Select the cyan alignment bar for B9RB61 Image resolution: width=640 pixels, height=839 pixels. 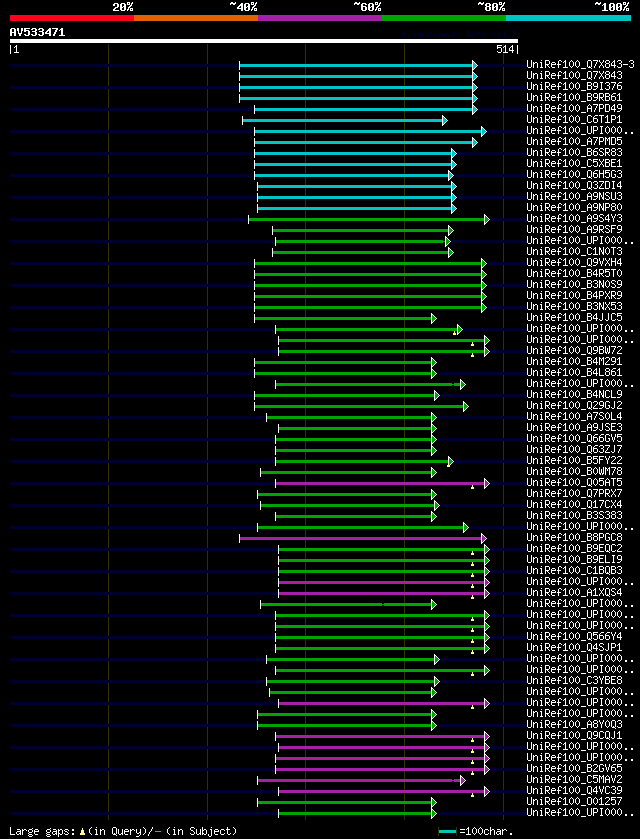coord(358,98)
